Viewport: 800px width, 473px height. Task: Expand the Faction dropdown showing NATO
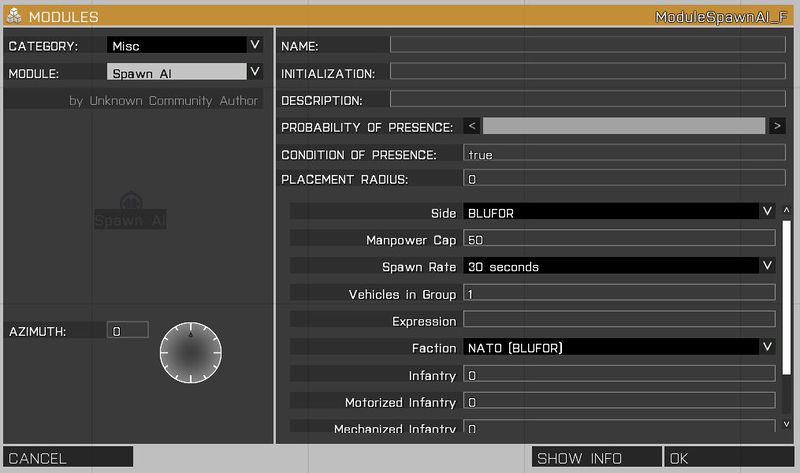pos(619,347)
